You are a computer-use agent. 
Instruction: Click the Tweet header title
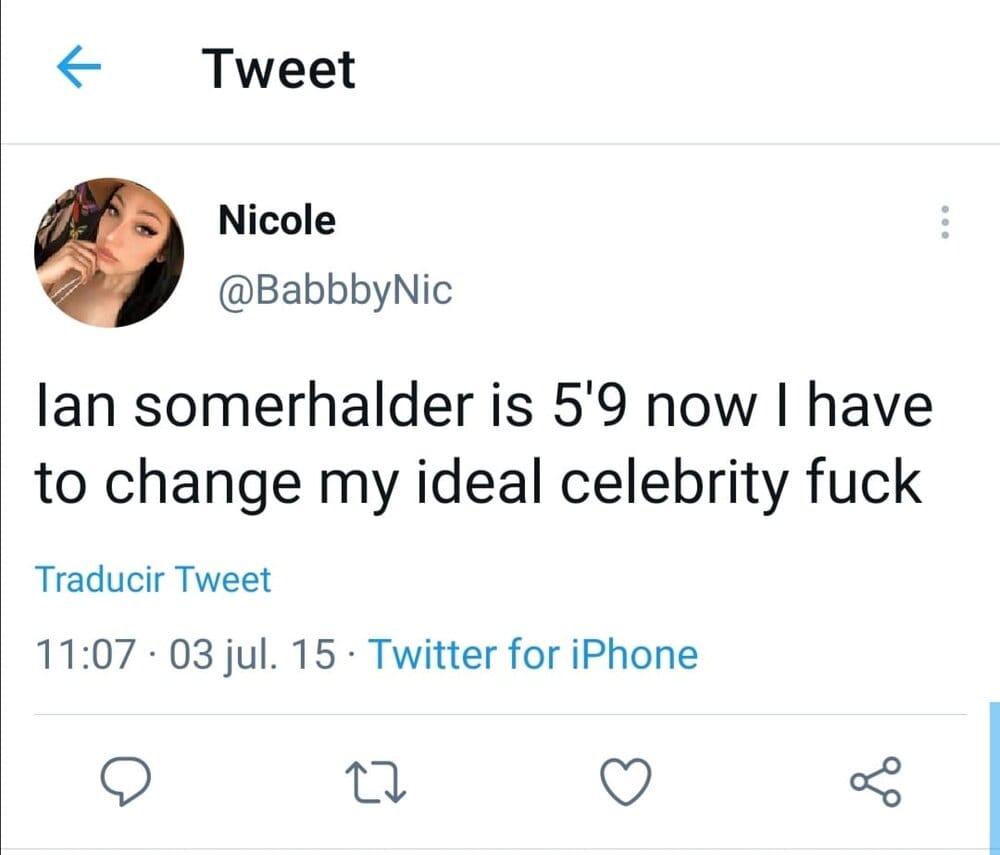[278, 69]
